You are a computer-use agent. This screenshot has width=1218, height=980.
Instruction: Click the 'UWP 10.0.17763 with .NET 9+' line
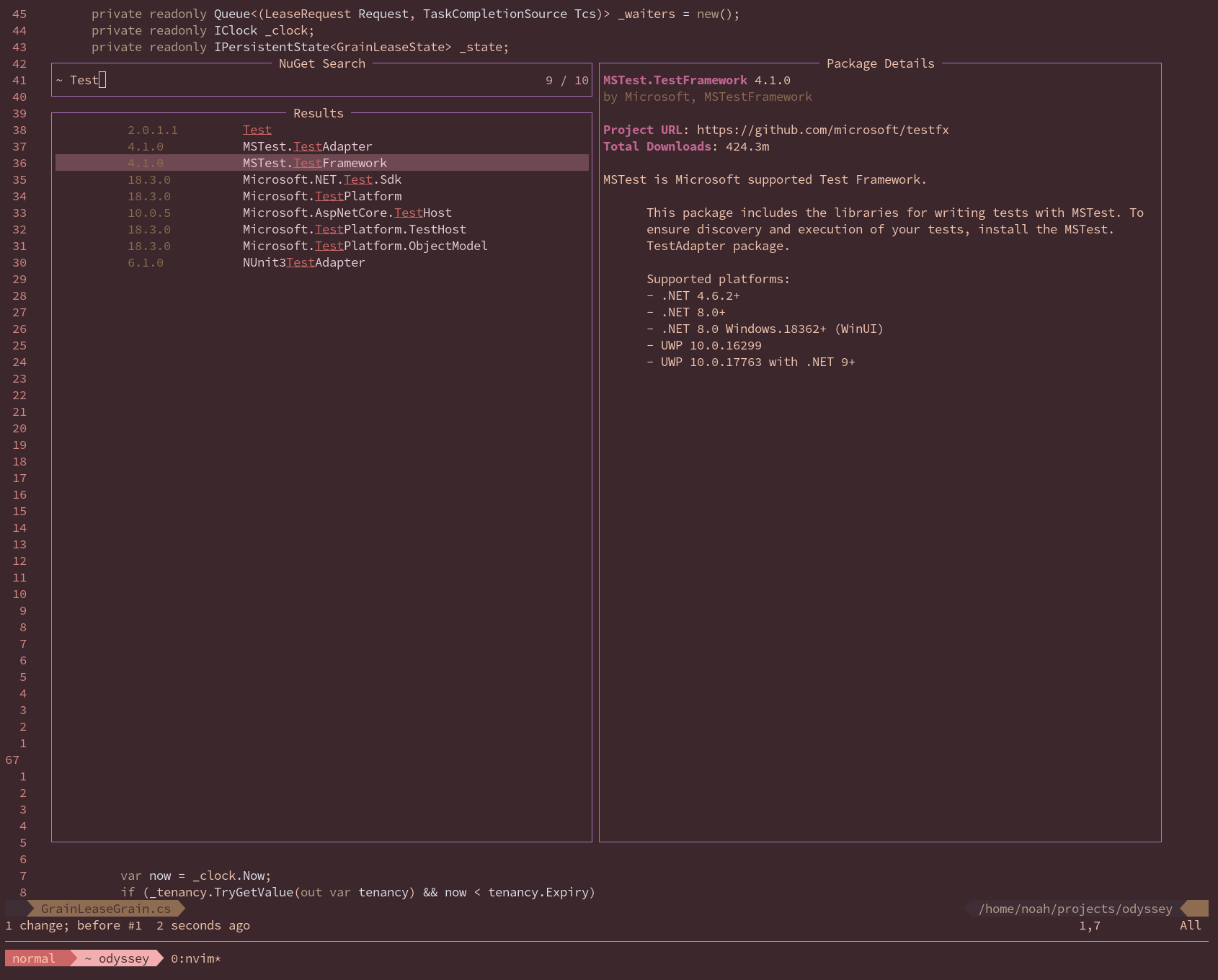click(751, 362)
